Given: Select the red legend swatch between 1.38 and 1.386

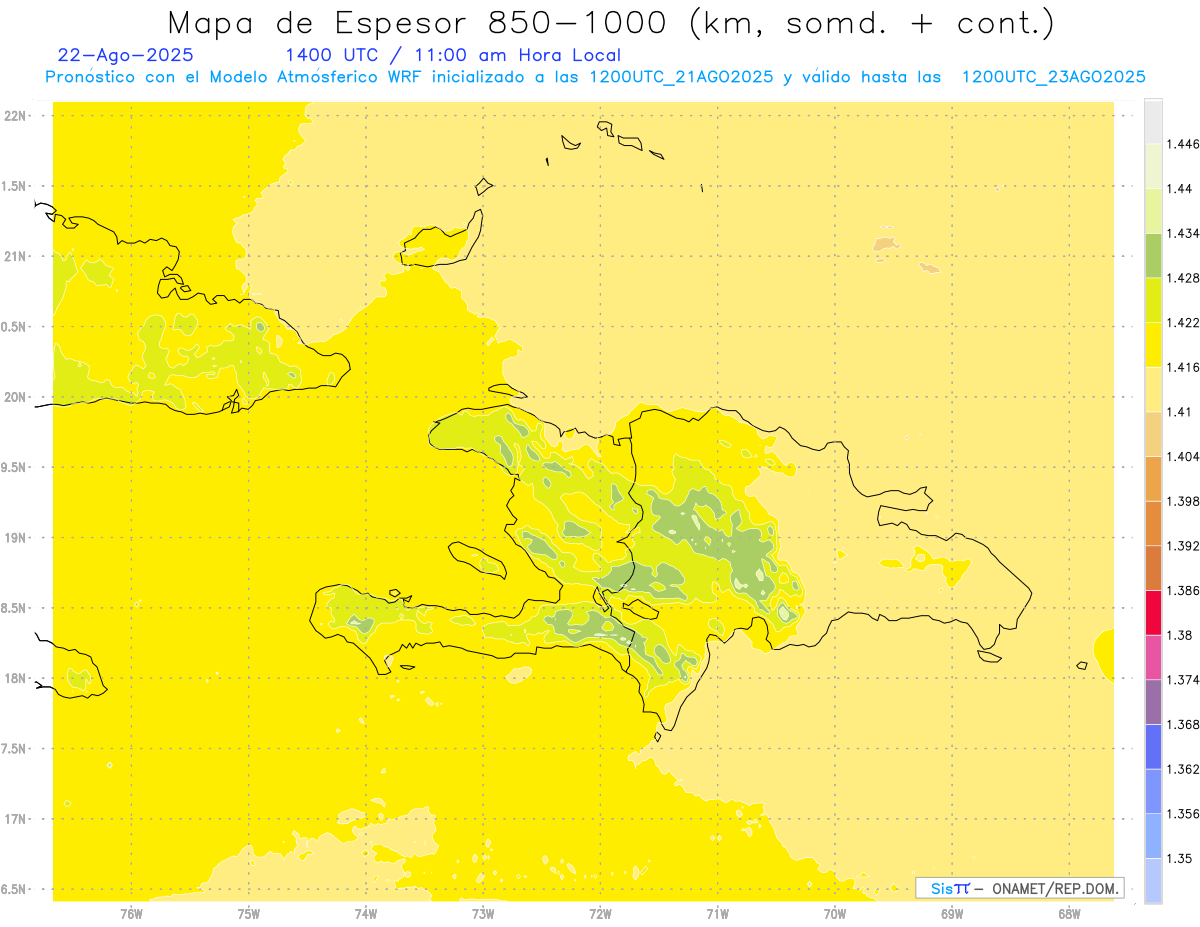Looking at the screenshot, I should coord(1153,612).
